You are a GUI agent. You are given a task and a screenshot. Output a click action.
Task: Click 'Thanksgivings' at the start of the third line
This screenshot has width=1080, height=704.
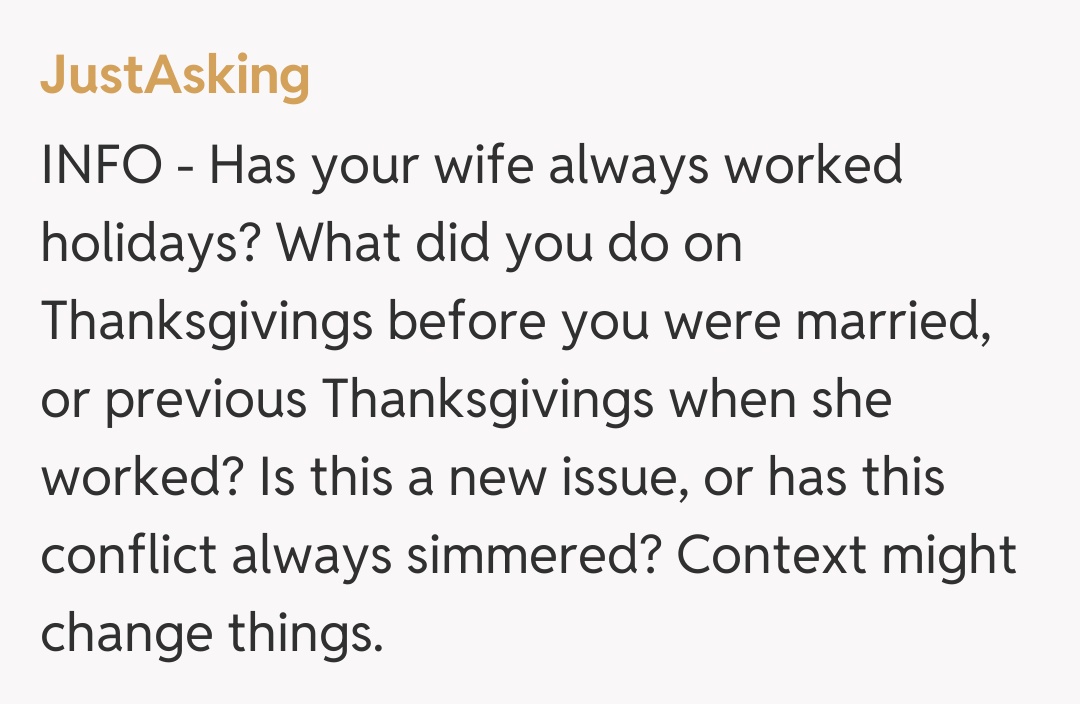[x=208, y=323]
